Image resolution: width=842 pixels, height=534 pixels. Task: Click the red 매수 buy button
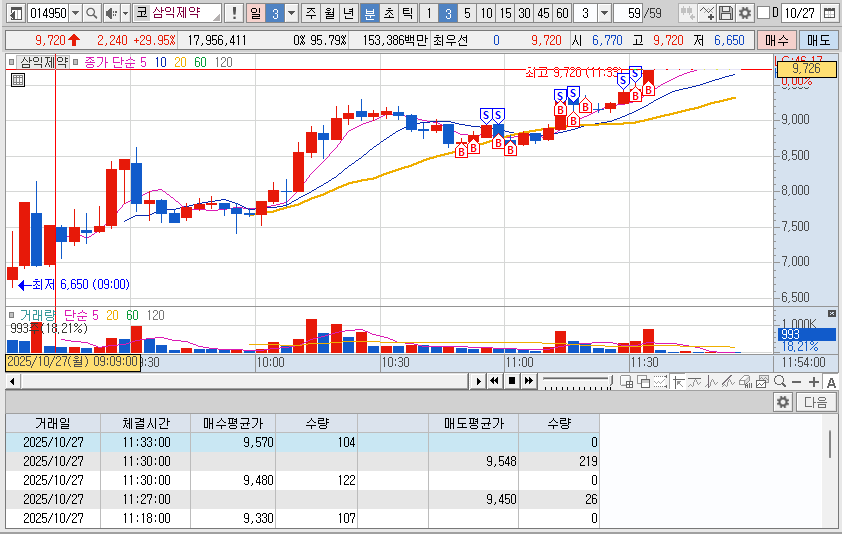click(x=776, y=40)
